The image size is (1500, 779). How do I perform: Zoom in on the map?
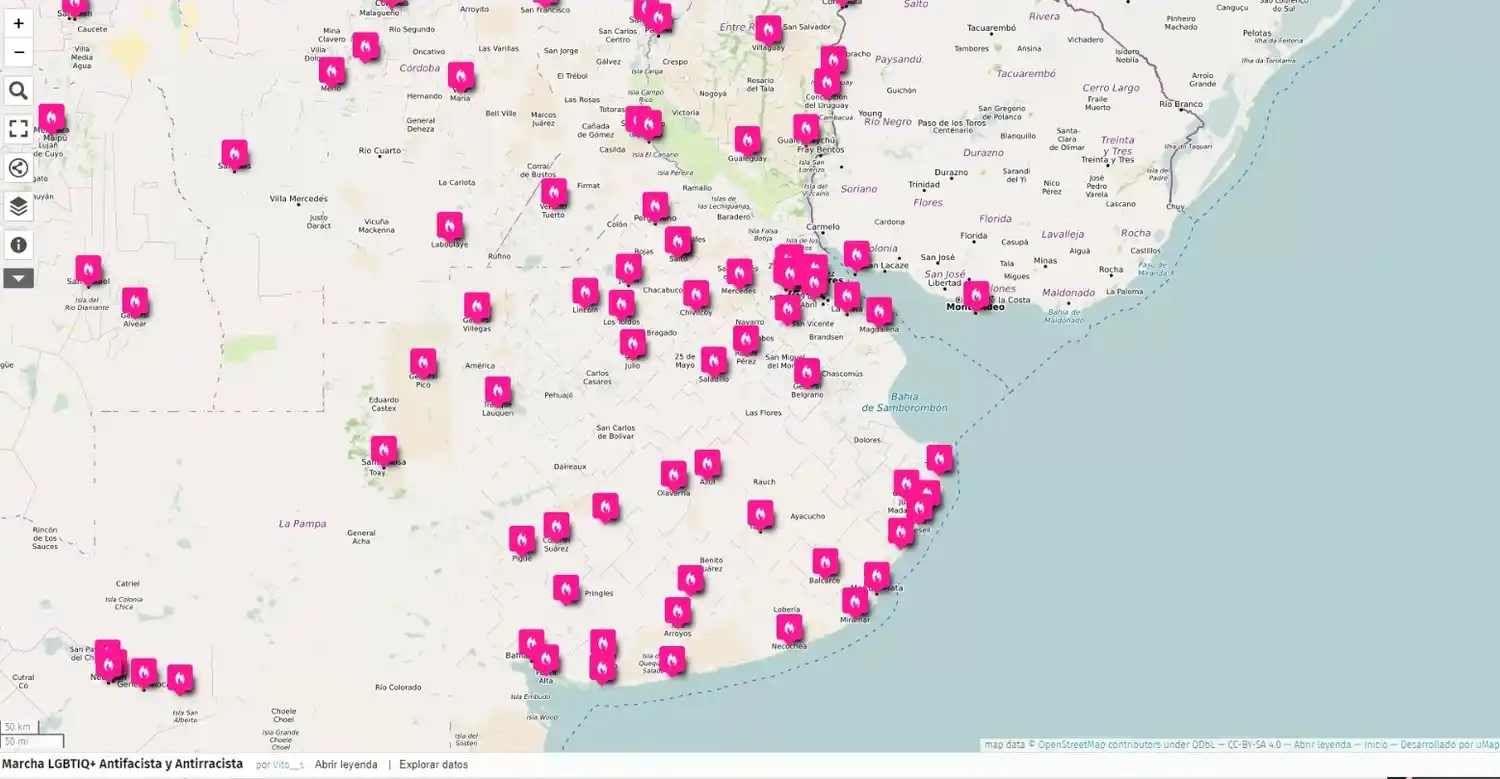click(x=18, y=23)
